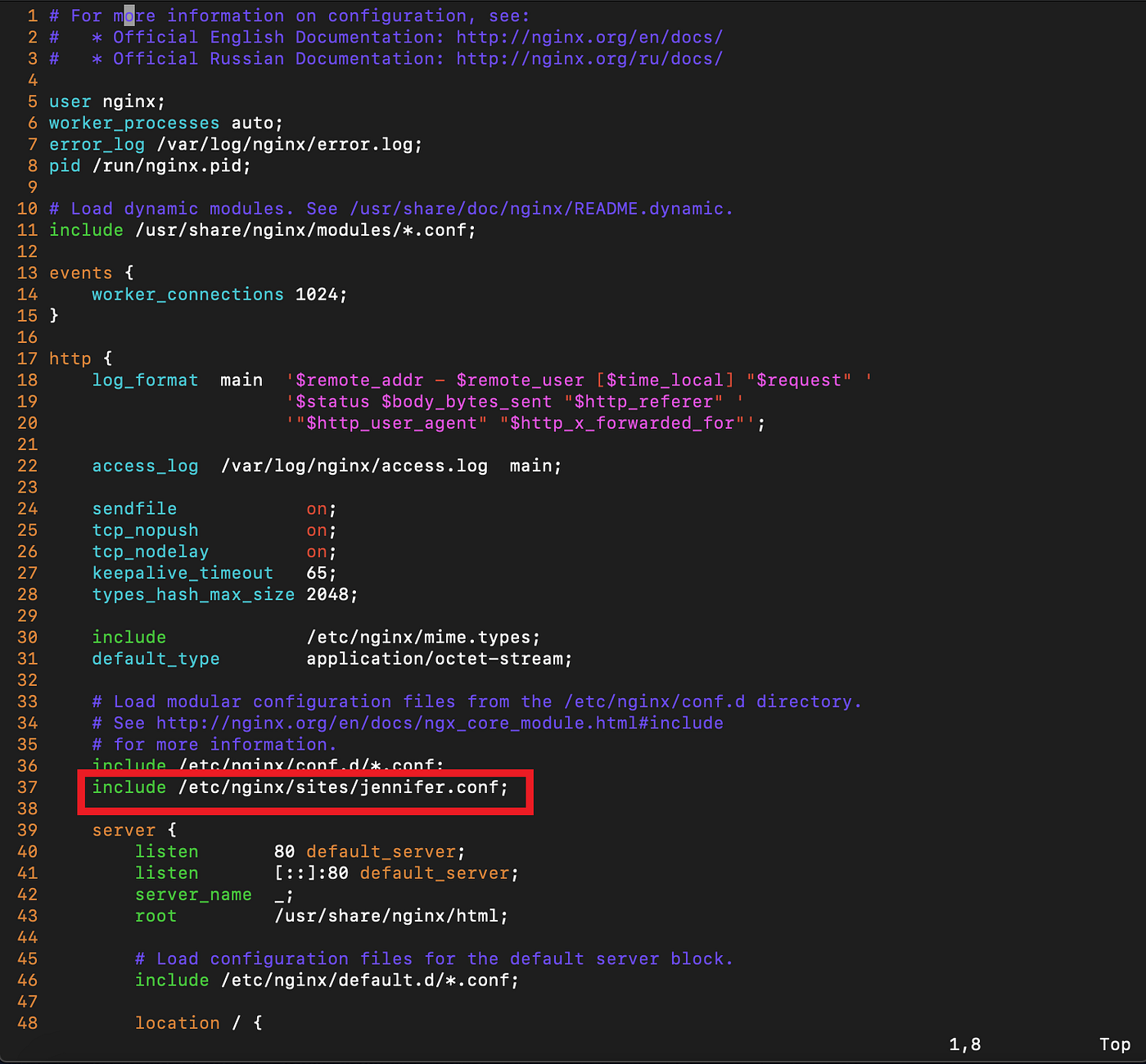Click the 'http {' block opener
This screenshot has height=1064, width=1146.
pyautogui.click(x=81, y=358)
